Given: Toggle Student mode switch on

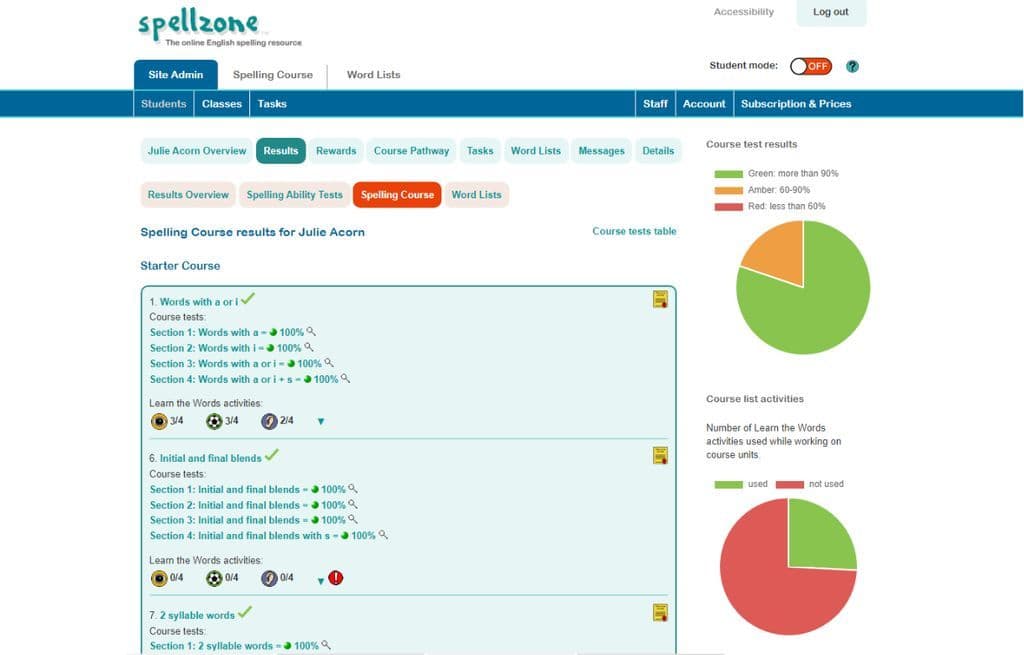Looking at the screenshot, I should coord(810,66).
